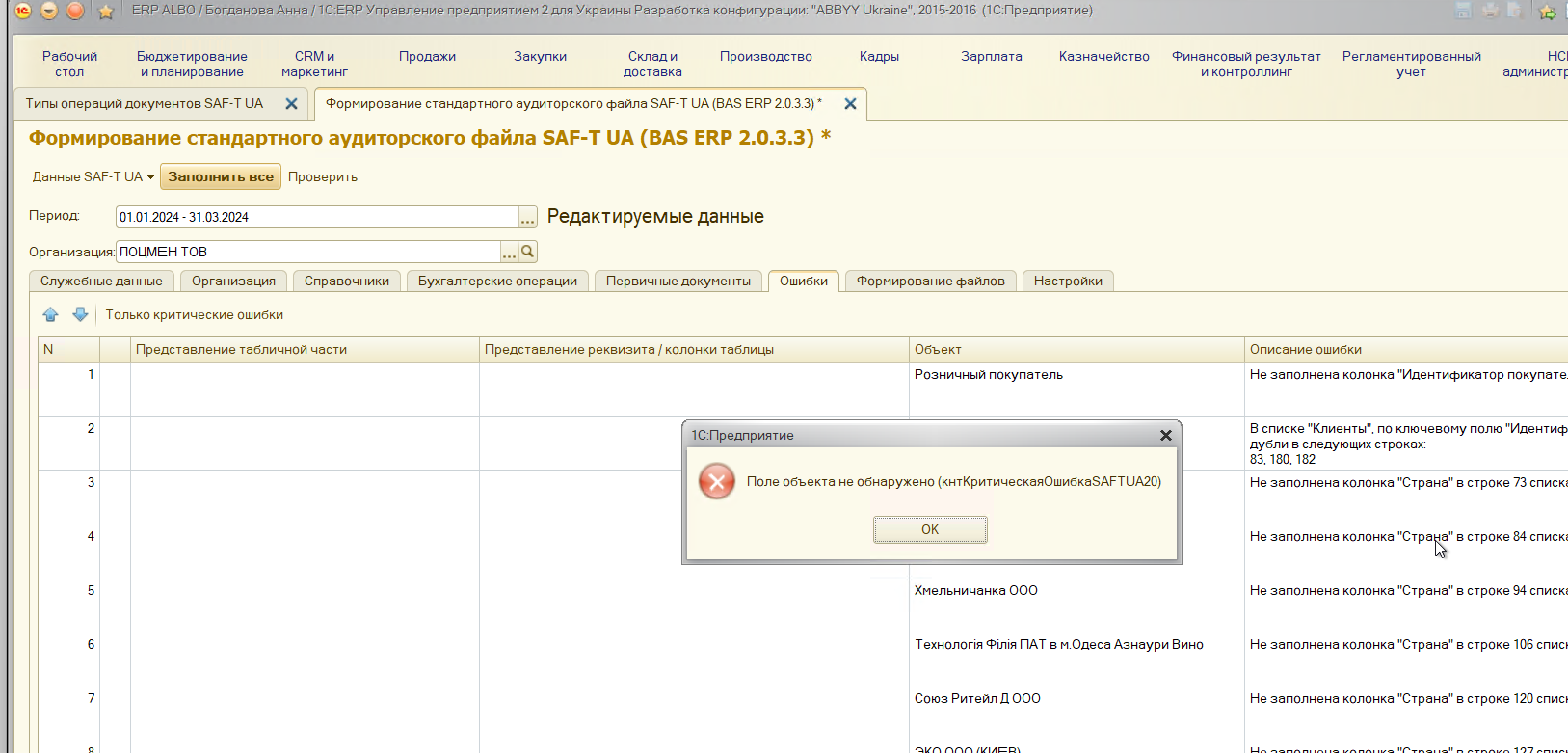This screenshot has height=753, width=1568.
Task: Move row up with blue up arrow
Action: click(x=51, y=314)
